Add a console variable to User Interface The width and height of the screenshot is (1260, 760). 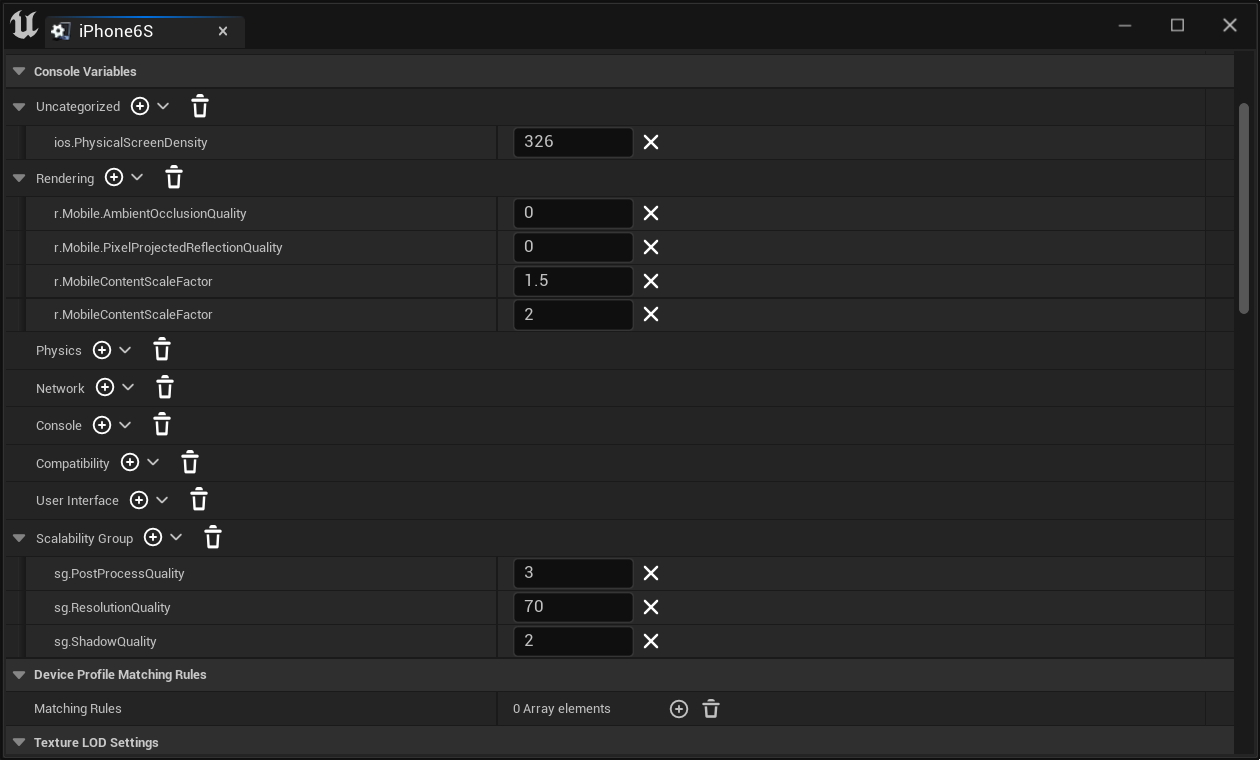click(x=139, y=500)
